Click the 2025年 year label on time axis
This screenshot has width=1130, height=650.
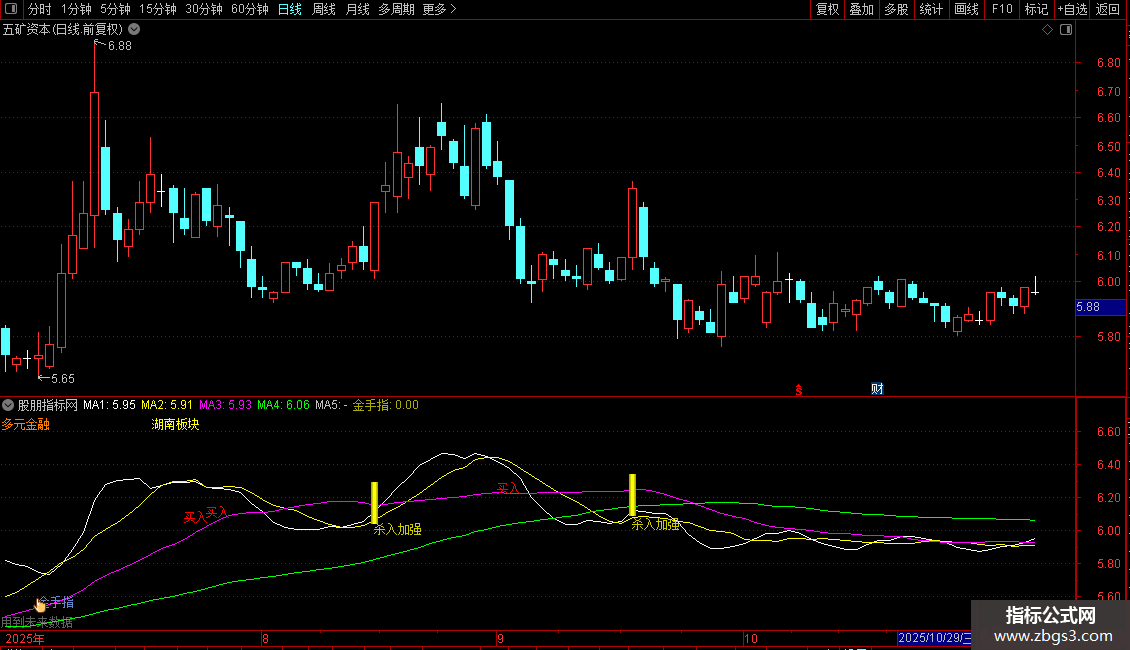(25, 638)
